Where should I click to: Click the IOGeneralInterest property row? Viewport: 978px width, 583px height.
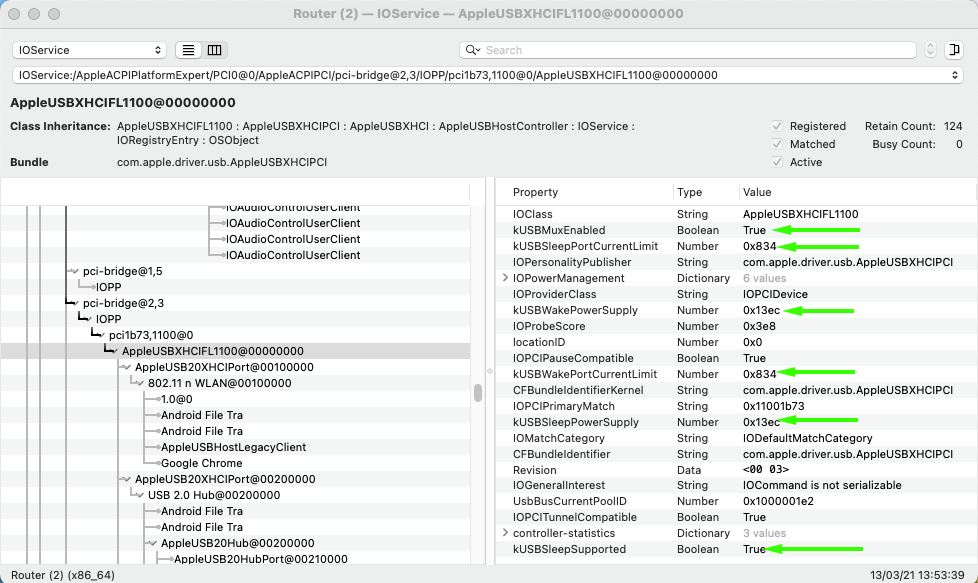pos(736,485)
